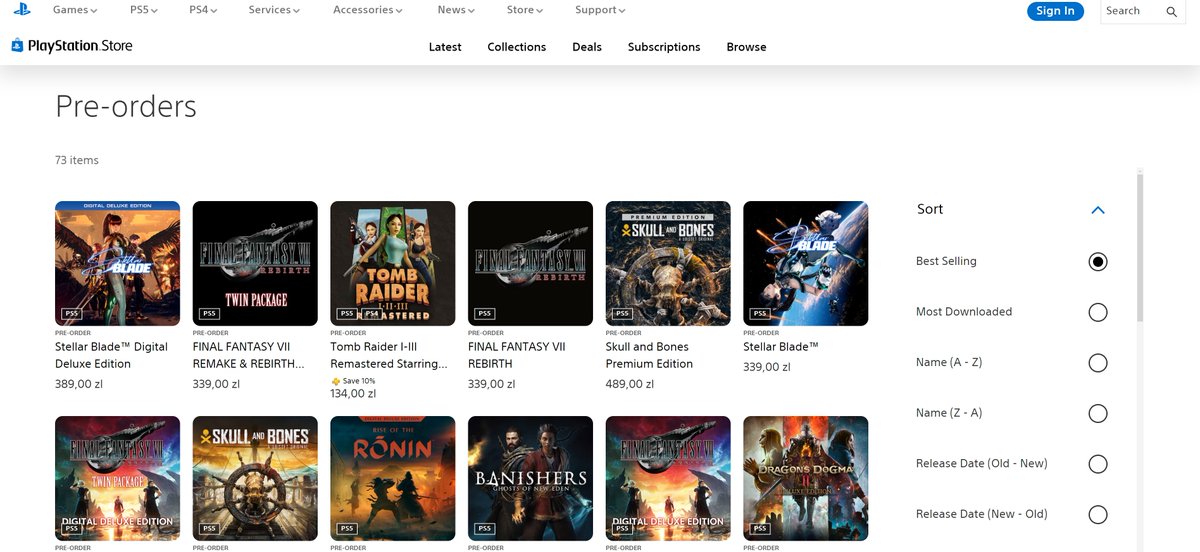
Task: Collapse the Sort panel chevron
Action: click(x=1098, y=210)
